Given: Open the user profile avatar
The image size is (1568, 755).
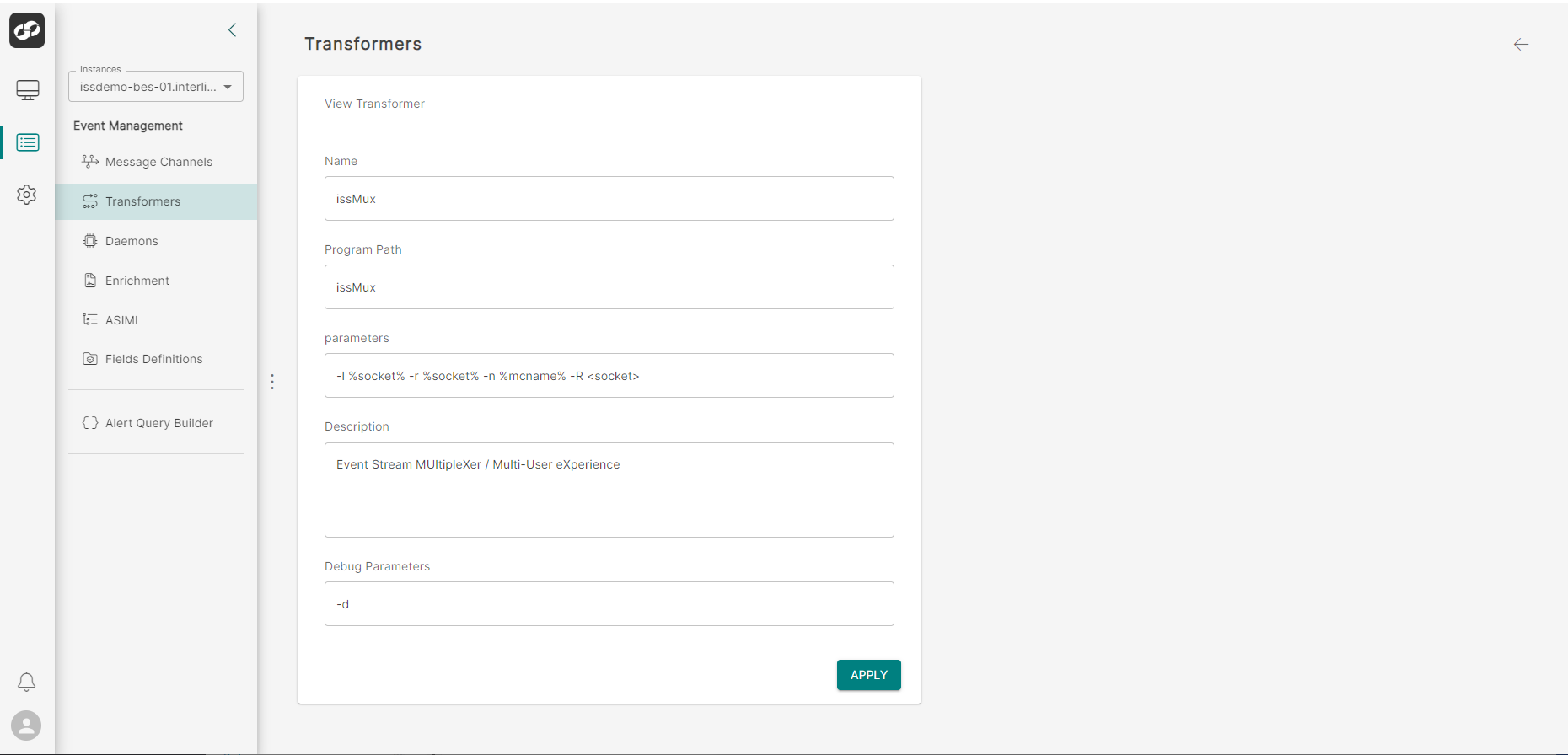Looking at the screenshot, I should 26,726.
